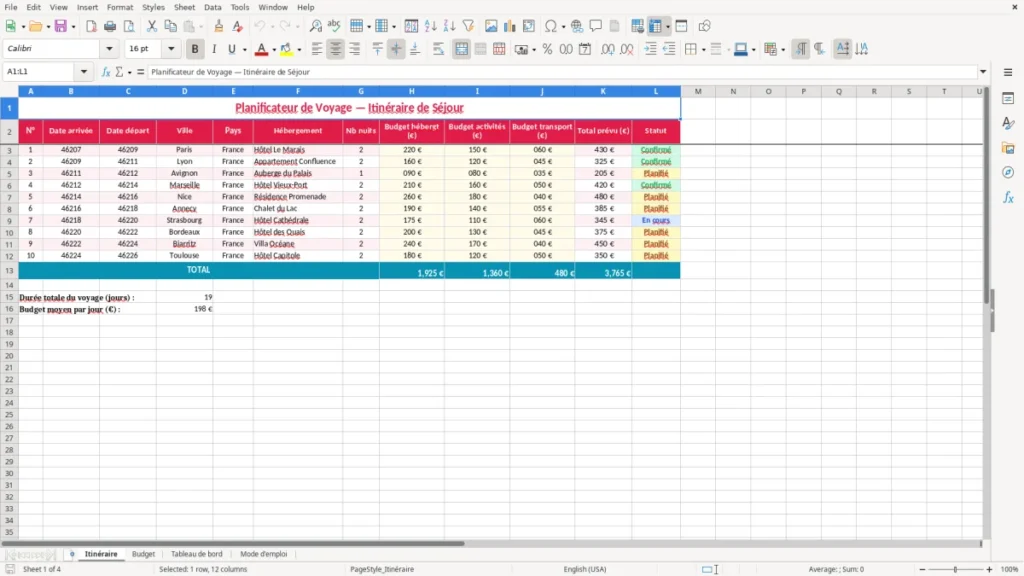Insert a comment with the speech bubble icon

click(x=596, y=26)
